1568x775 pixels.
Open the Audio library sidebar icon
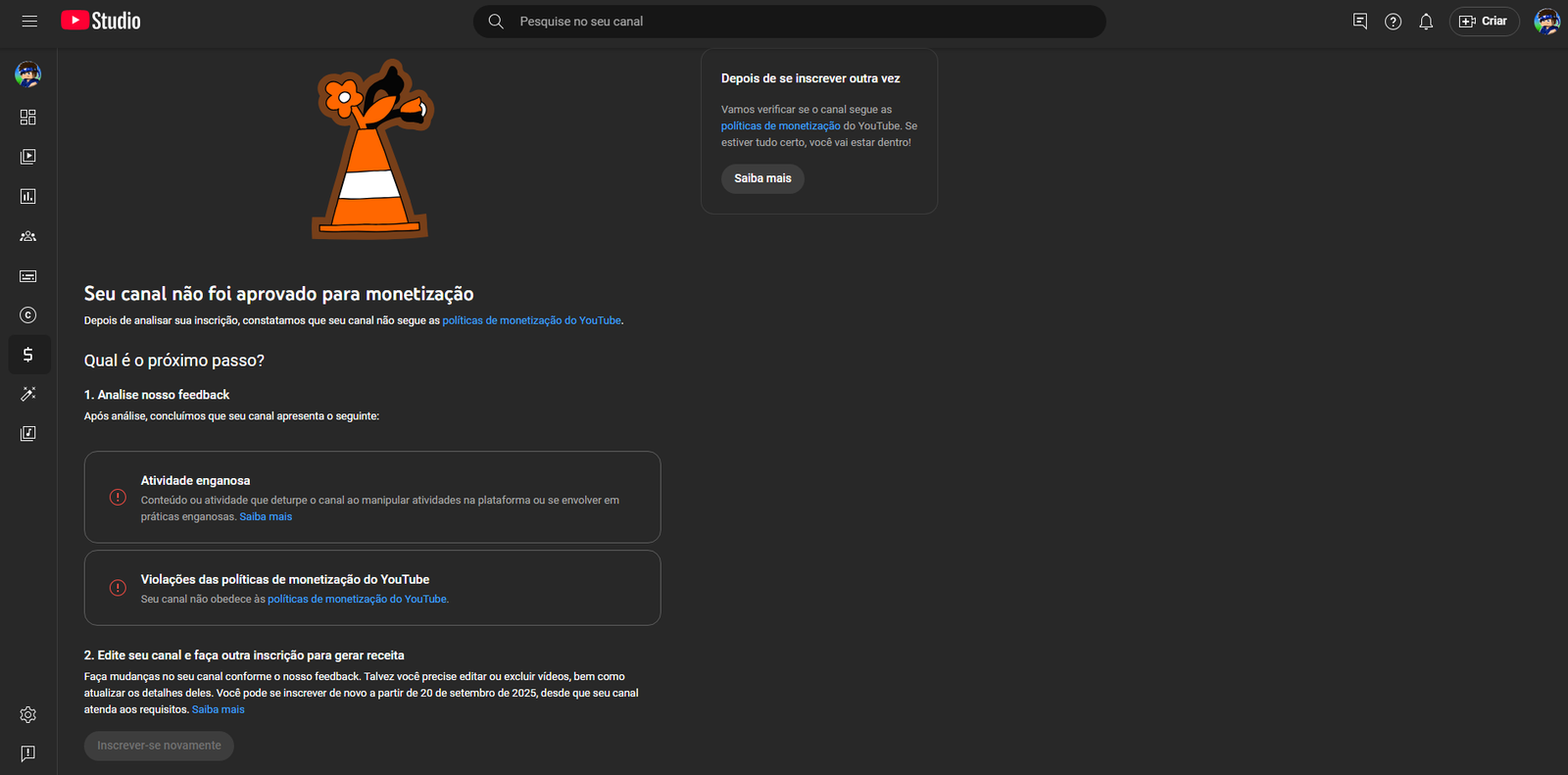[x=28, y=433]
